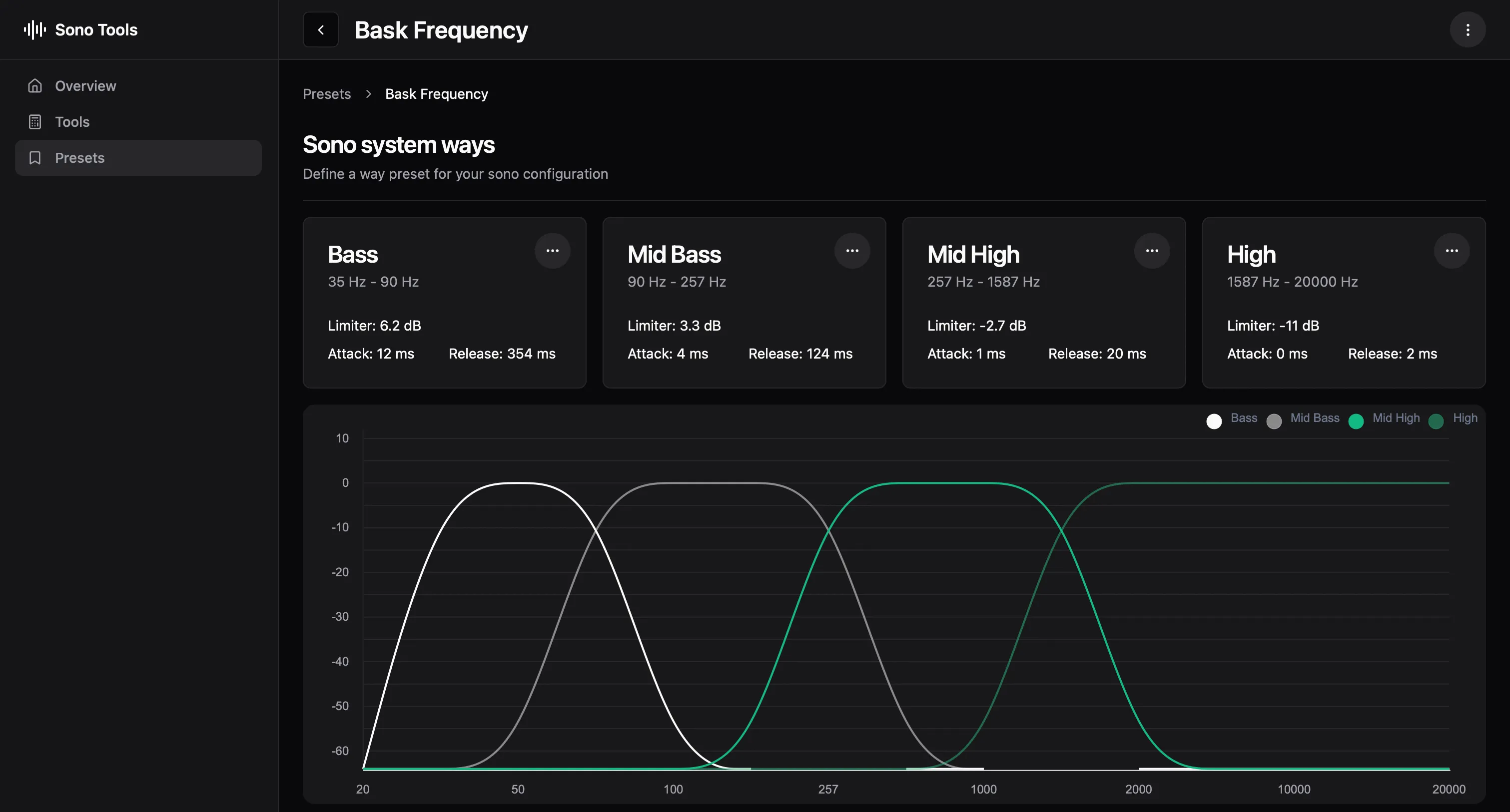The image size is (1510, 812).
Task: Click the 257 x-axis frequency label
Action: coord(827,789)
